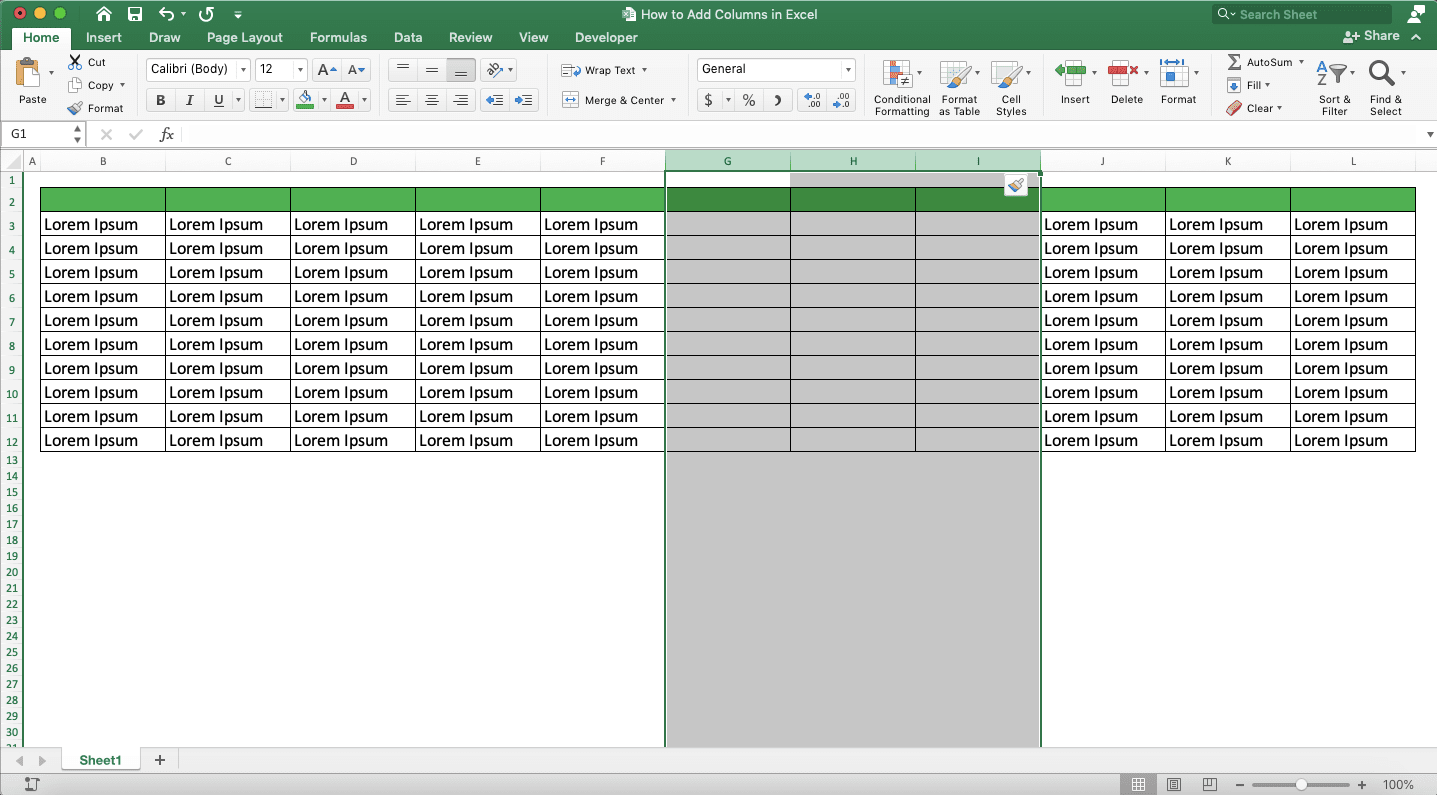Click the Home icon in the title bar

104,14
